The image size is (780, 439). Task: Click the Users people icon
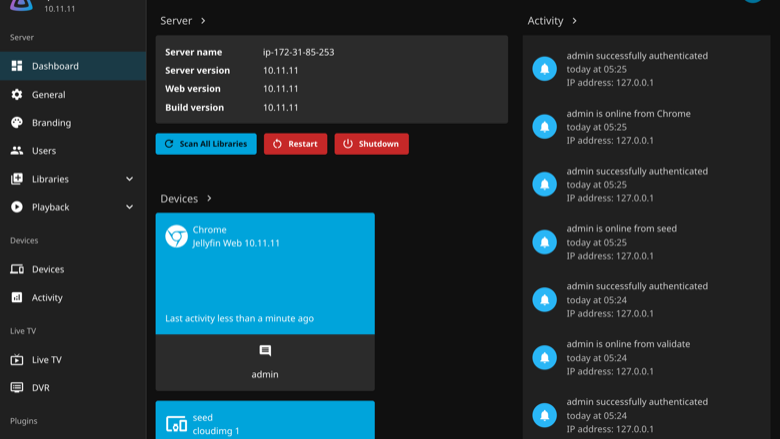pyautogui.click(x=17, y=151)
